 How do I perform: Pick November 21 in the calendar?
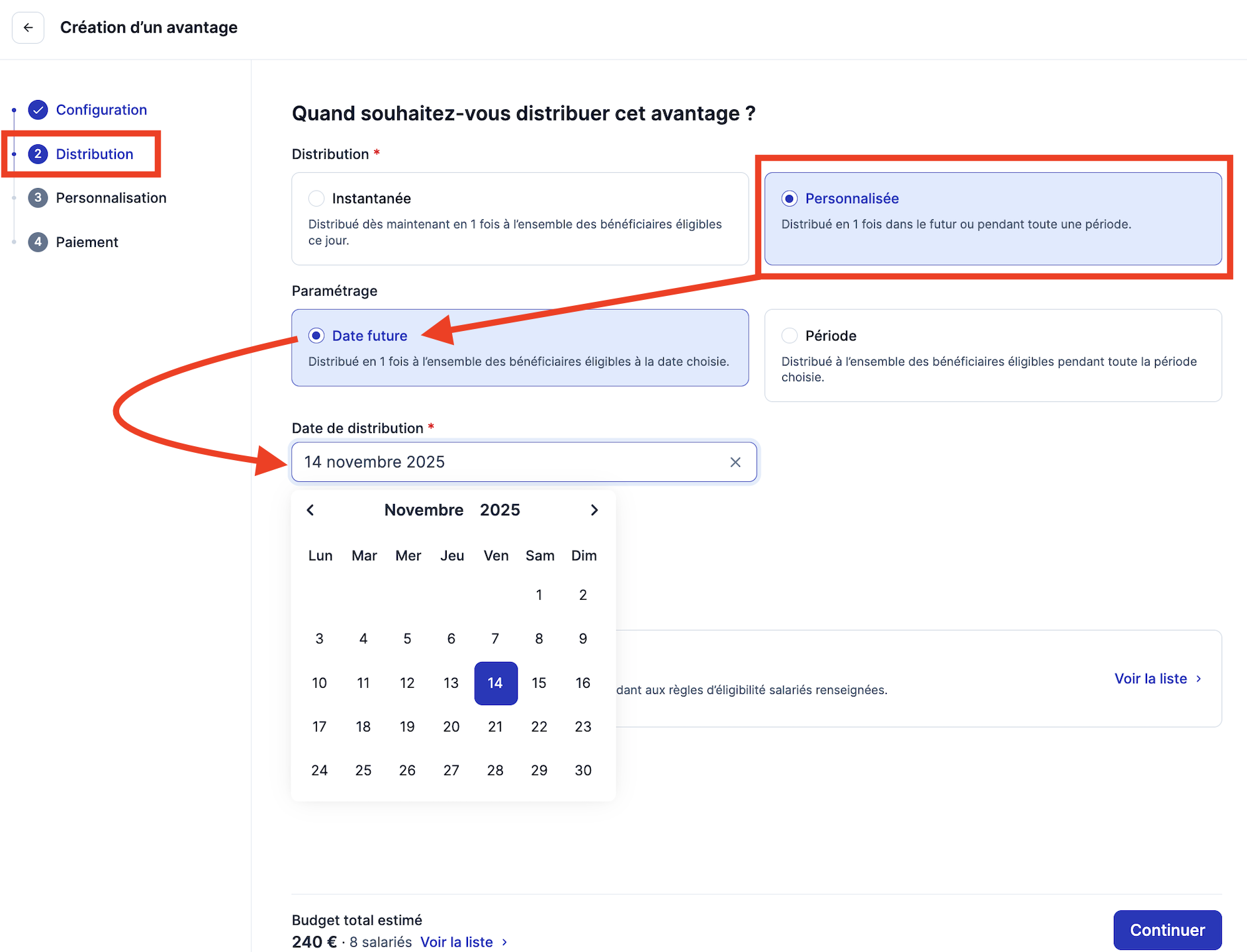(x=495, y=727)
